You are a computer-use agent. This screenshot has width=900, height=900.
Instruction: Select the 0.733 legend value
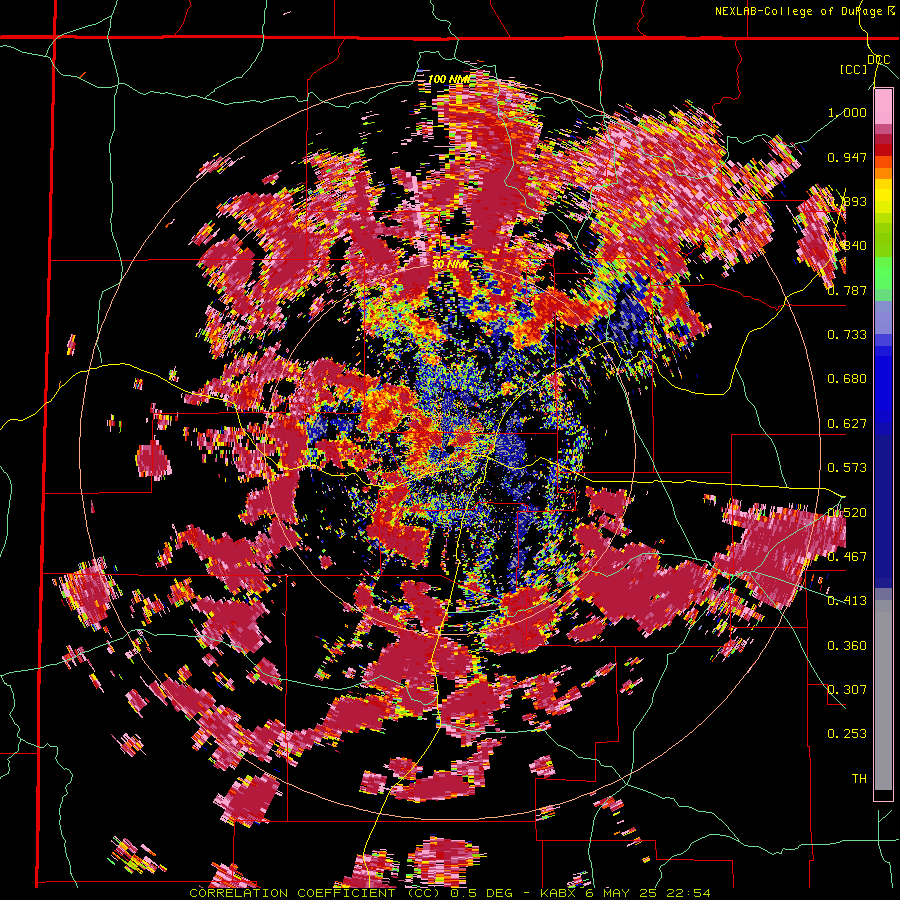click(847, 335)
